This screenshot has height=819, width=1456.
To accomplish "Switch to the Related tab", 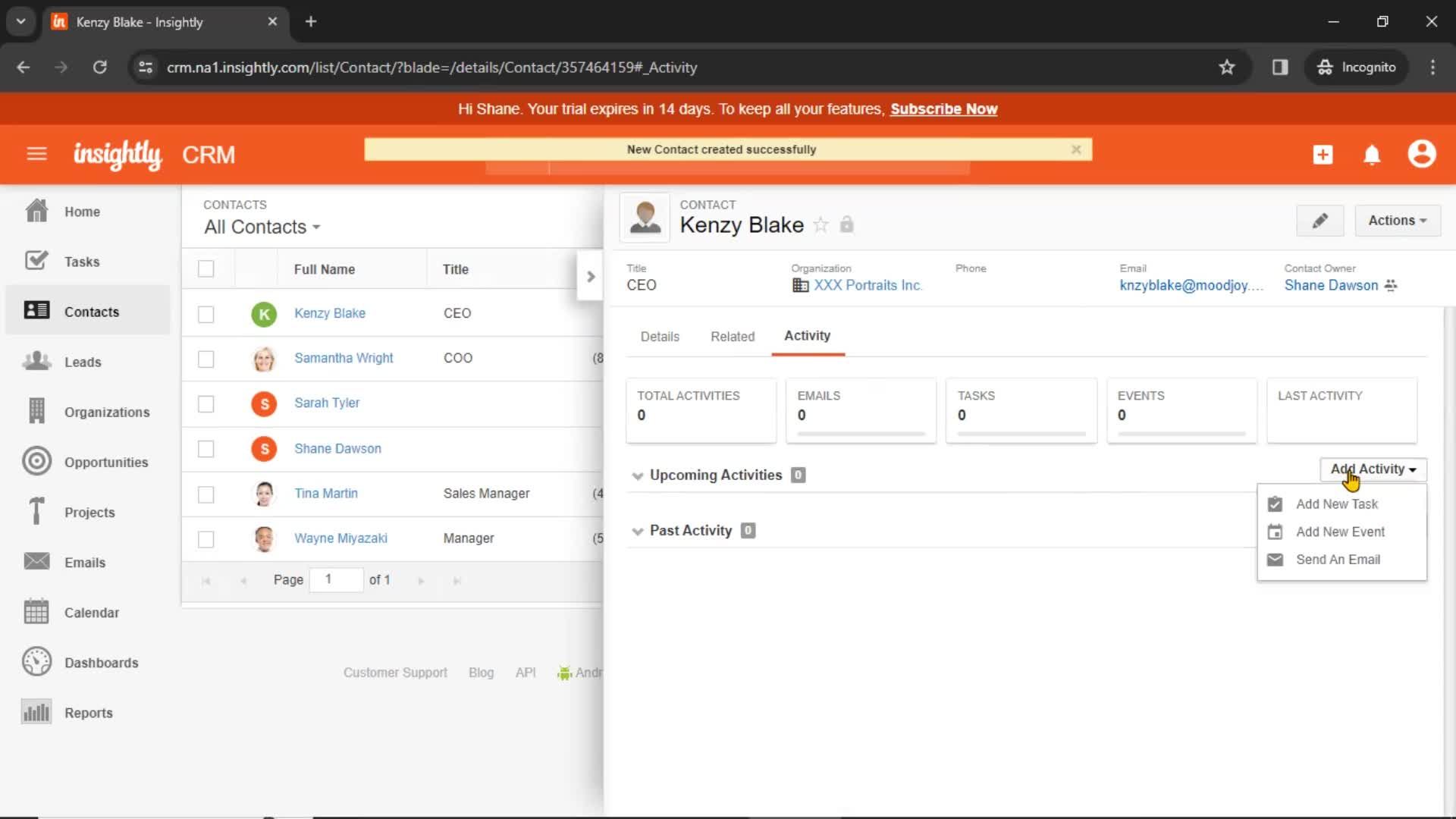I will click(733, 337).
